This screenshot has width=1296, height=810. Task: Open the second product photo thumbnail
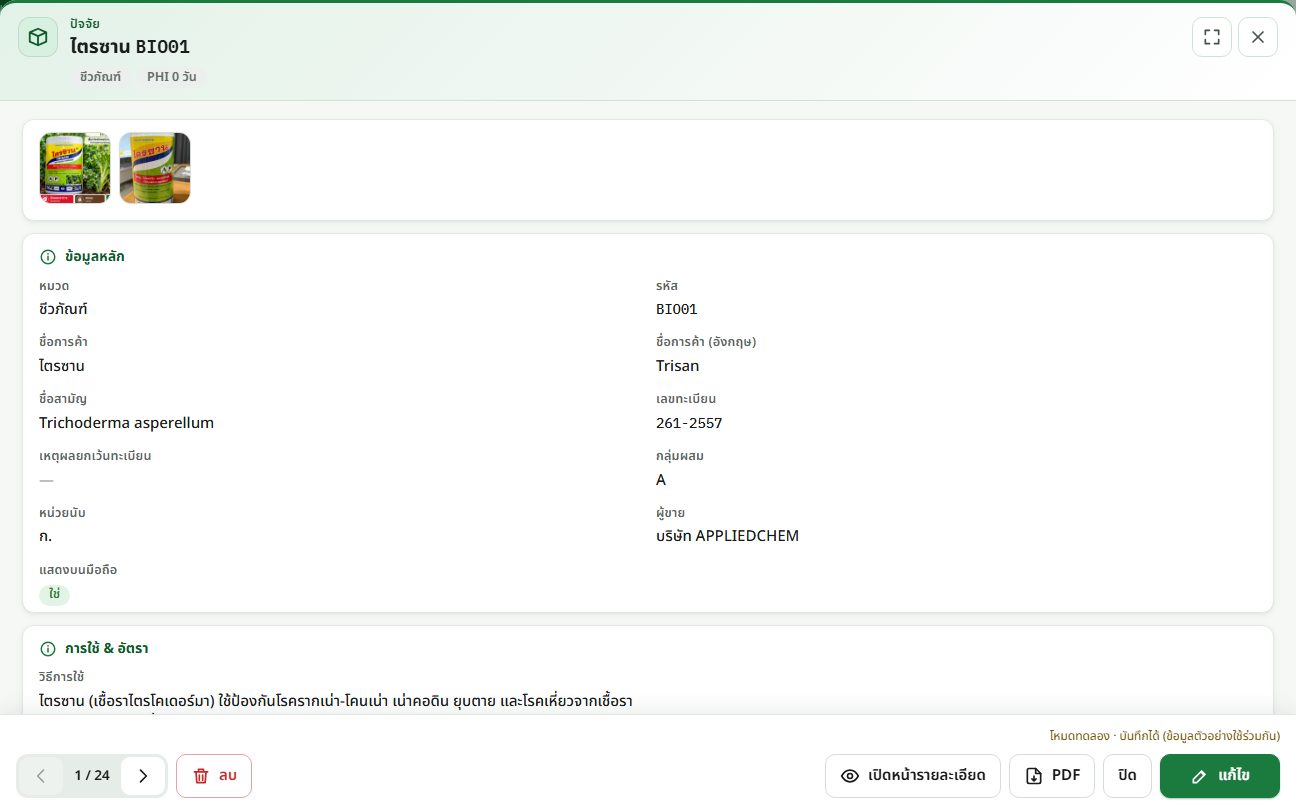[x=155, y=168]
